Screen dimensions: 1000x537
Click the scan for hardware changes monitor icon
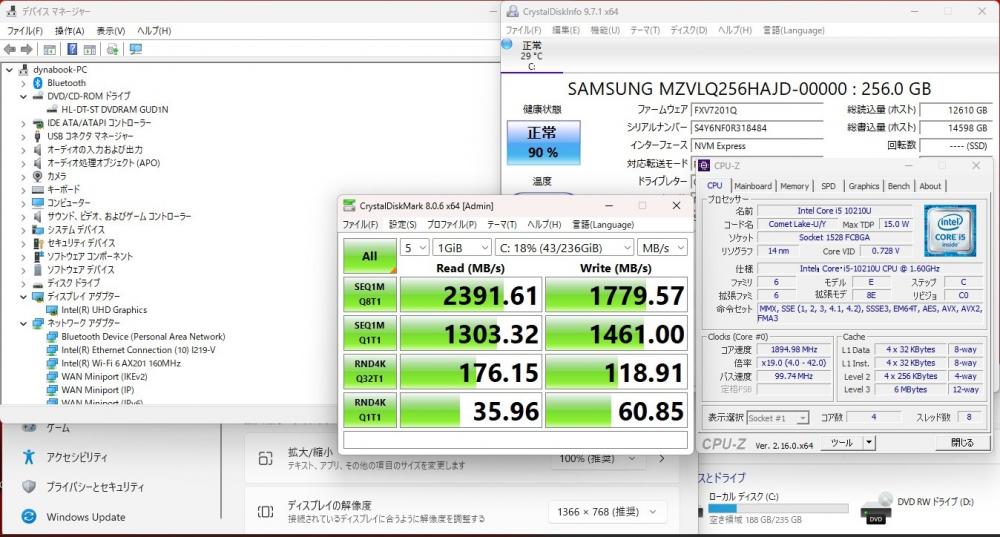coord(135,49)
